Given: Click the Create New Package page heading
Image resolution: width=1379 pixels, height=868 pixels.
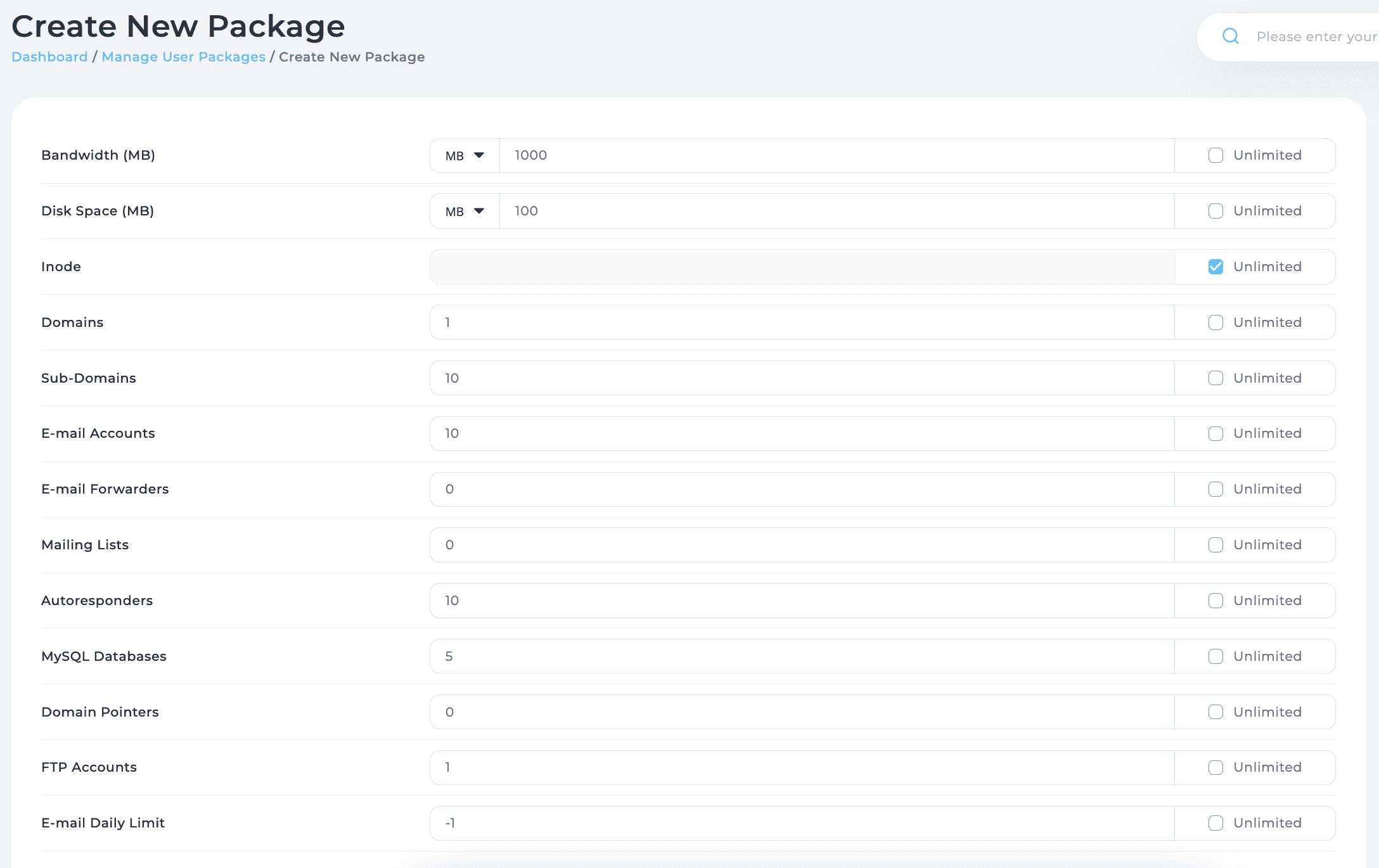Looking at the screenshot, I should coord(178,27).
